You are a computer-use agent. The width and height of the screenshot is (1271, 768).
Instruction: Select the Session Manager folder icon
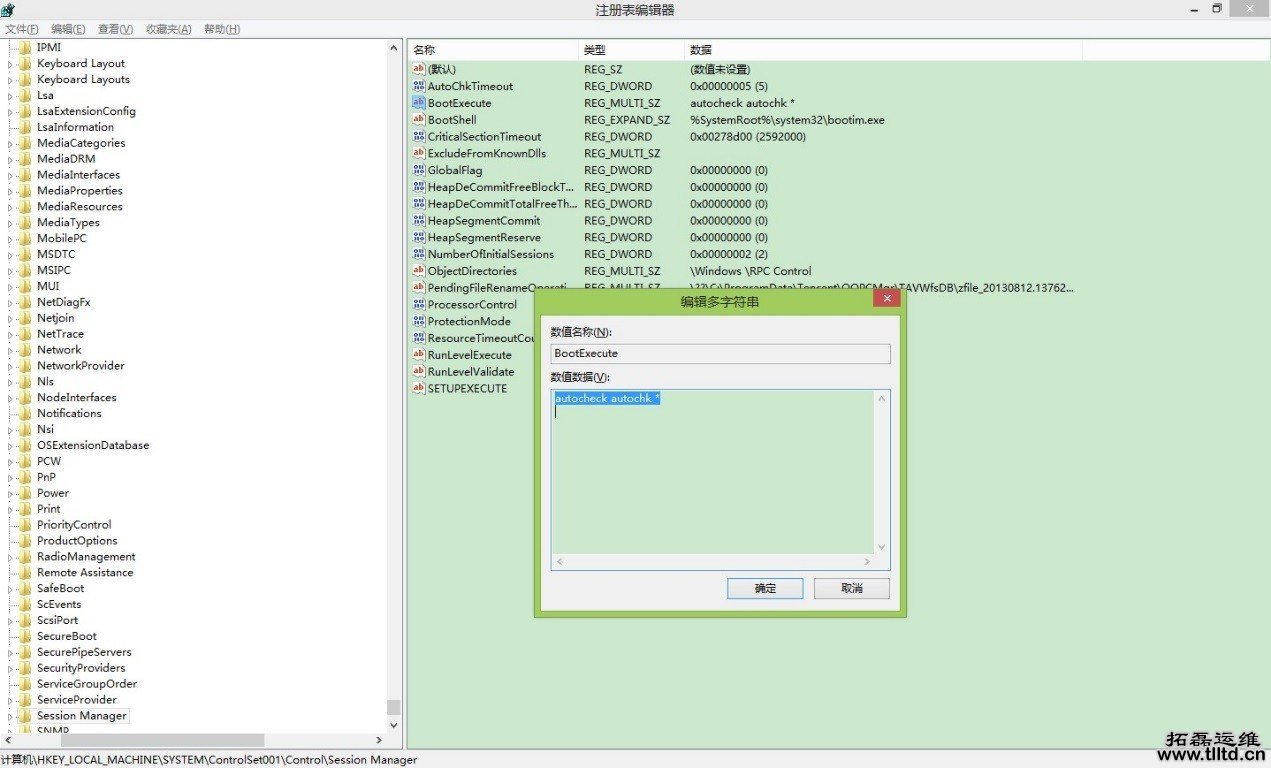tap(25, 716)
